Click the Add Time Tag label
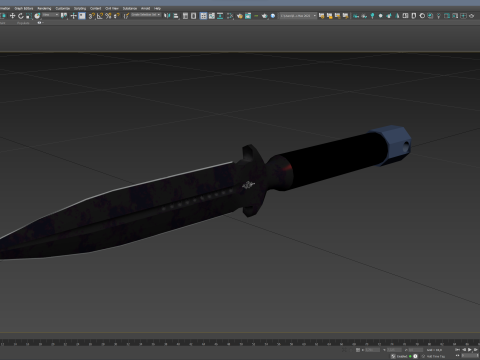The width and height of the screenshot is (480, 360). [436, 356]
